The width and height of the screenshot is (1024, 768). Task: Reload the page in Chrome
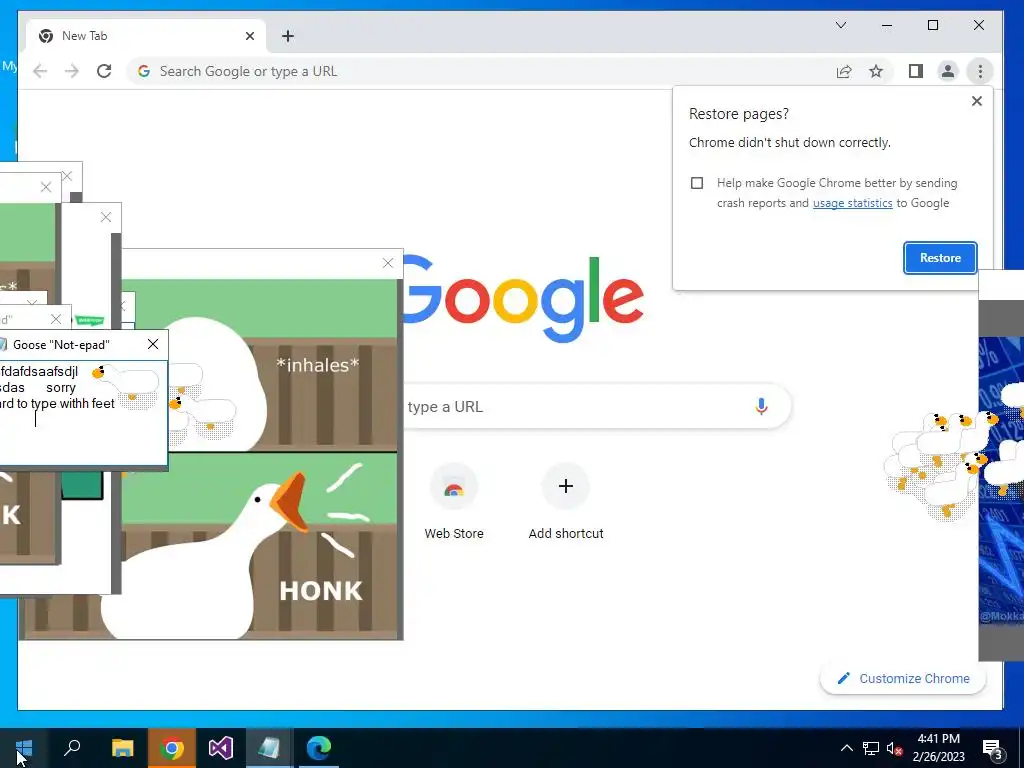point(104,71)
